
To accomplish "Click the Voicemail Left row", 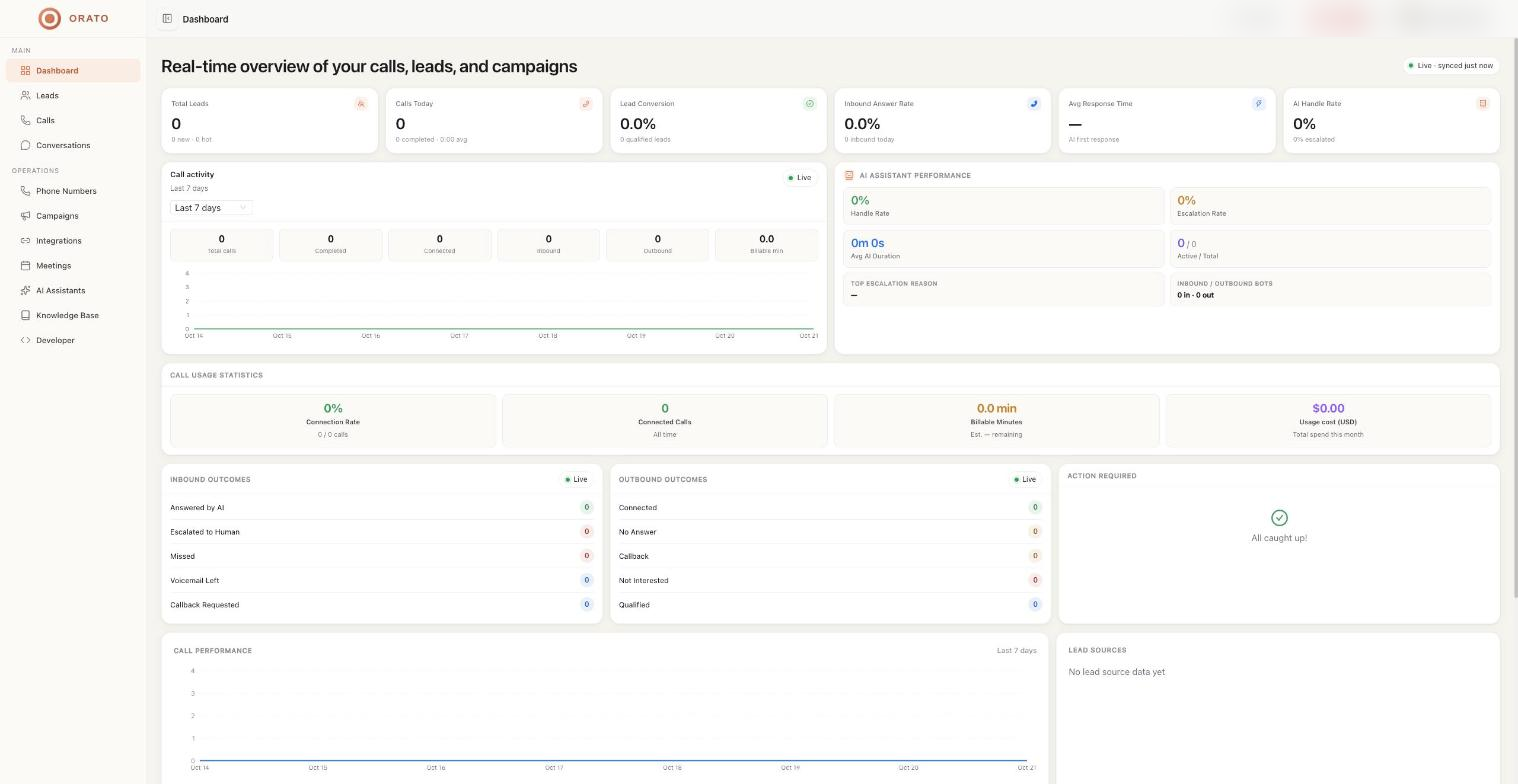I will point(382,580).
